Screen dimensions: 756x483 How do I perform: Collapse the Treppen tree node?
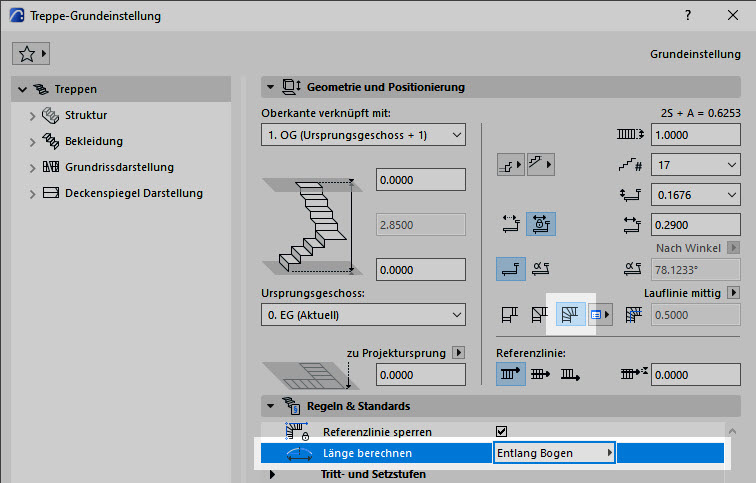click(x=22, y=89)
